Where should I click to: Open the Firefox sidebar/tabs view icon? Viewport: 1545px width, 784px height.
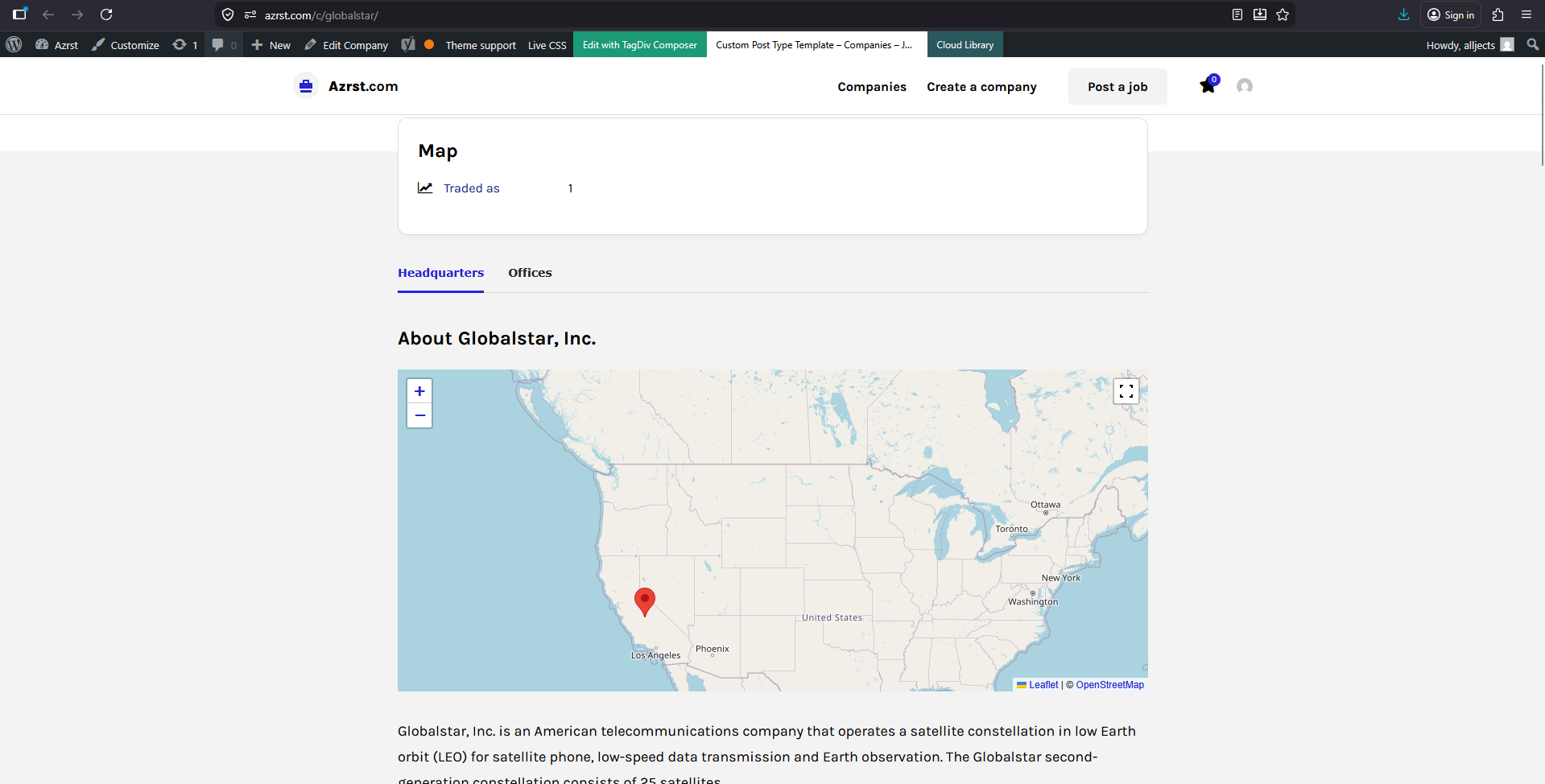(x=20, y=14)
